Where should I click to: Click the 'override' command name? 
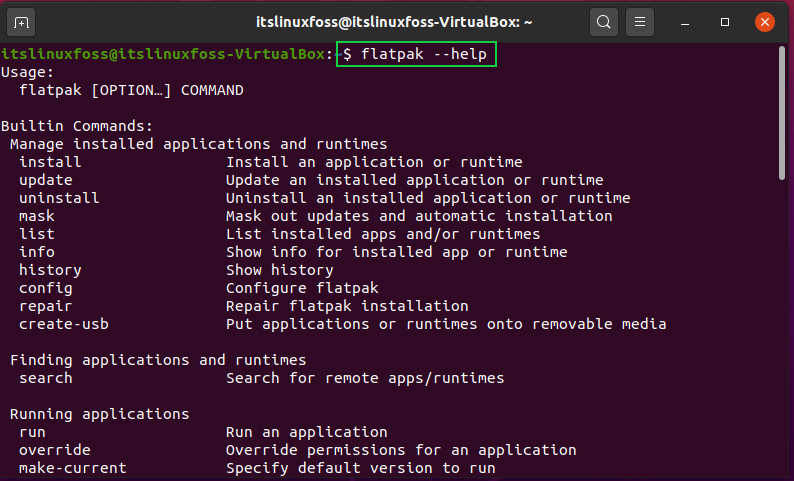[x=55, y=450]
